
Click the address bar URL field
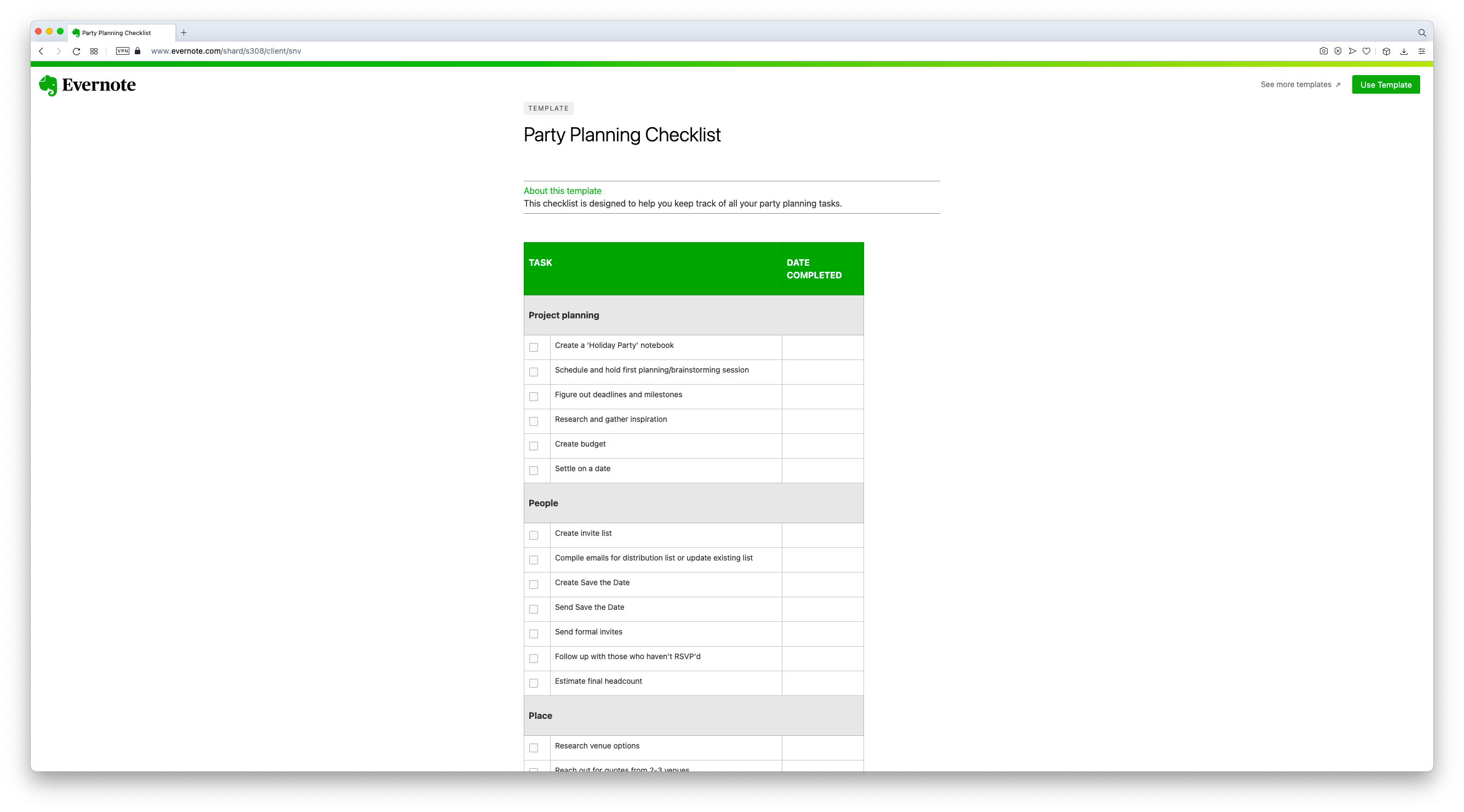click(226, 51)
